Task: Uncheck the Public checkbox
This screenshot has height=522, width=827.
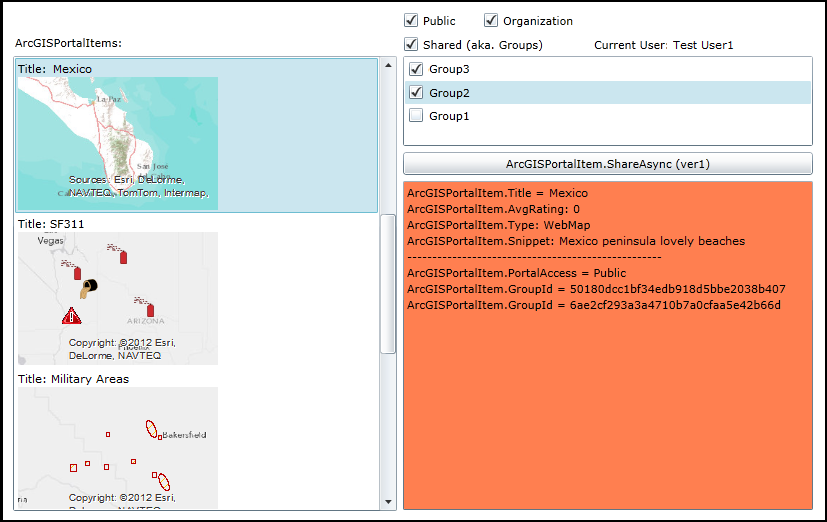Action: coord(411,21)
